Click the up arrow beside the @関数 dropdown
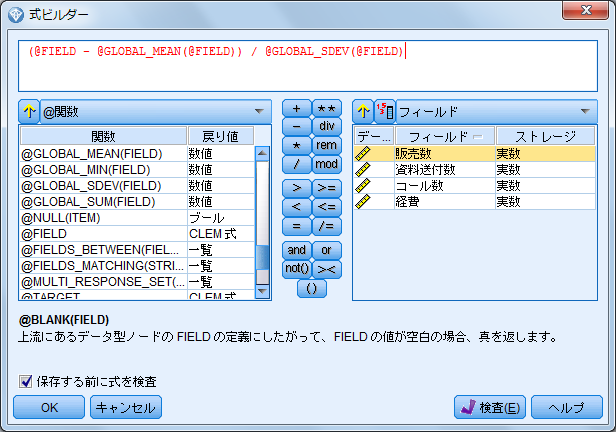The image size is (616, 432). click(29, 112)
